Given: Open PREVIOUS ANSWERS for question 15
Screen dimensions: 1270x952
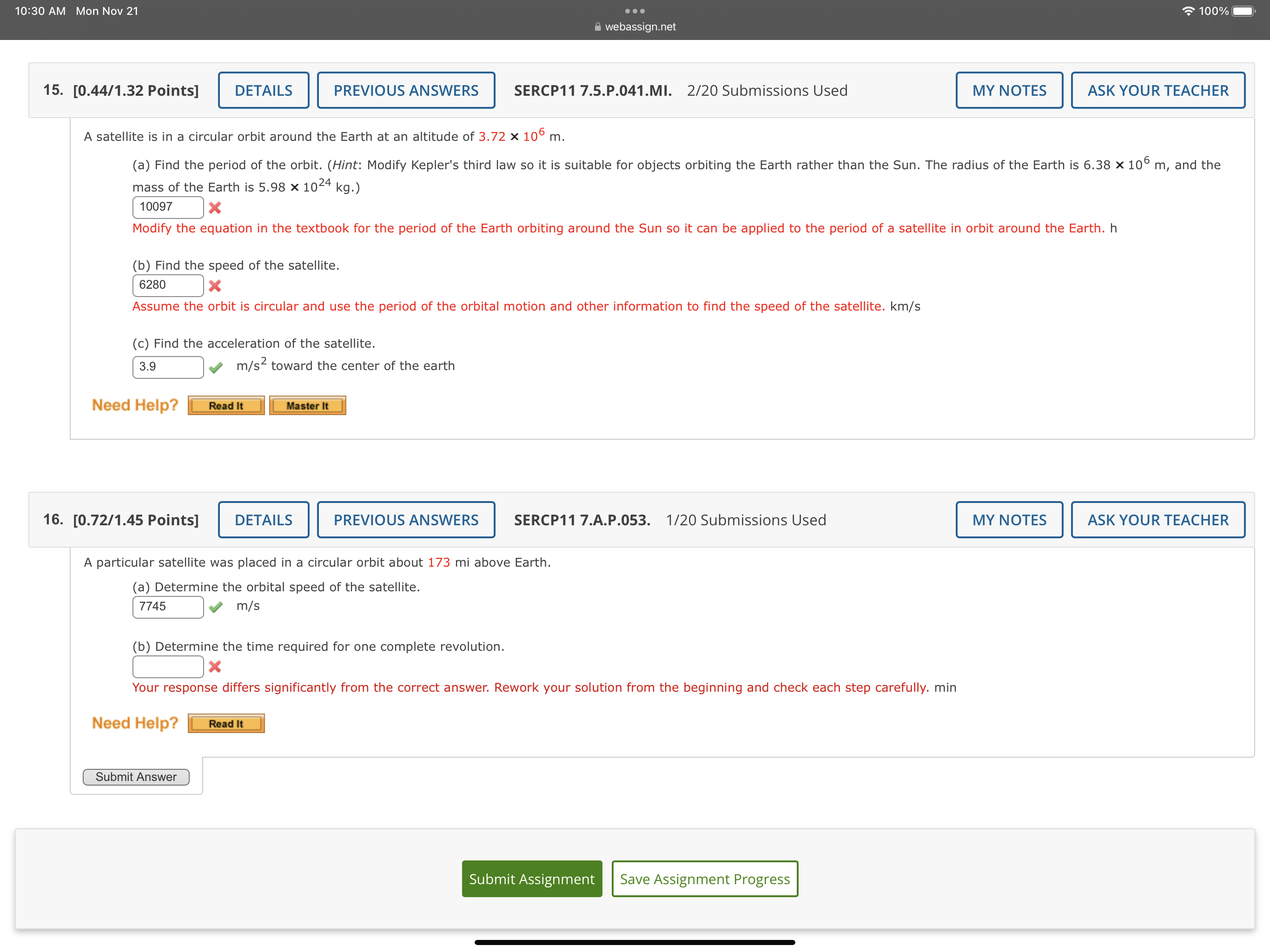Looking at the screenshot, I should pos(406,90).
